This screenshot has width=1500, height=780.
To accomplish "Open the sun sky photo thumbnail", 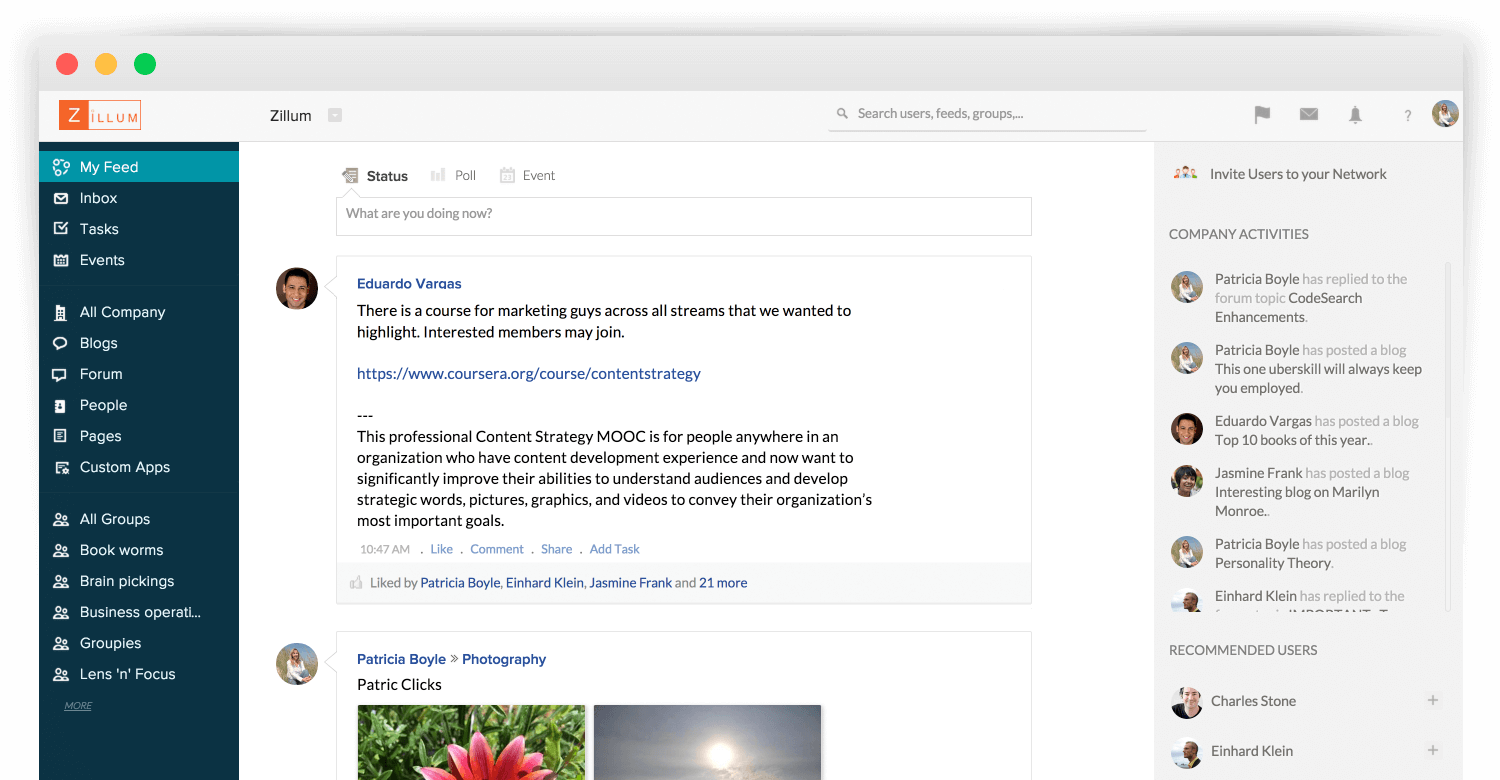I will pos(707,742).
